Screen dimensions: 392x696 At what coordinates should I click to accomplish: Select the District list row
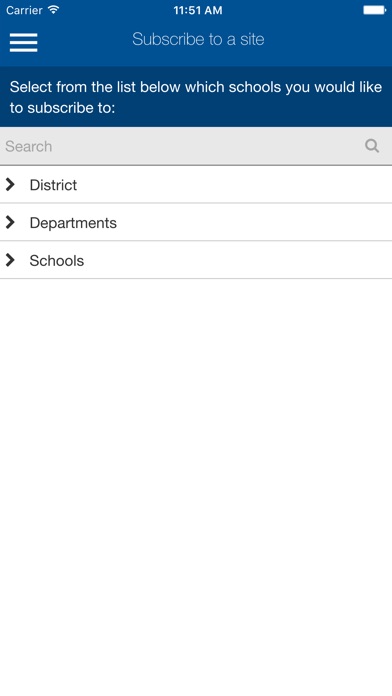pos(196,185)
